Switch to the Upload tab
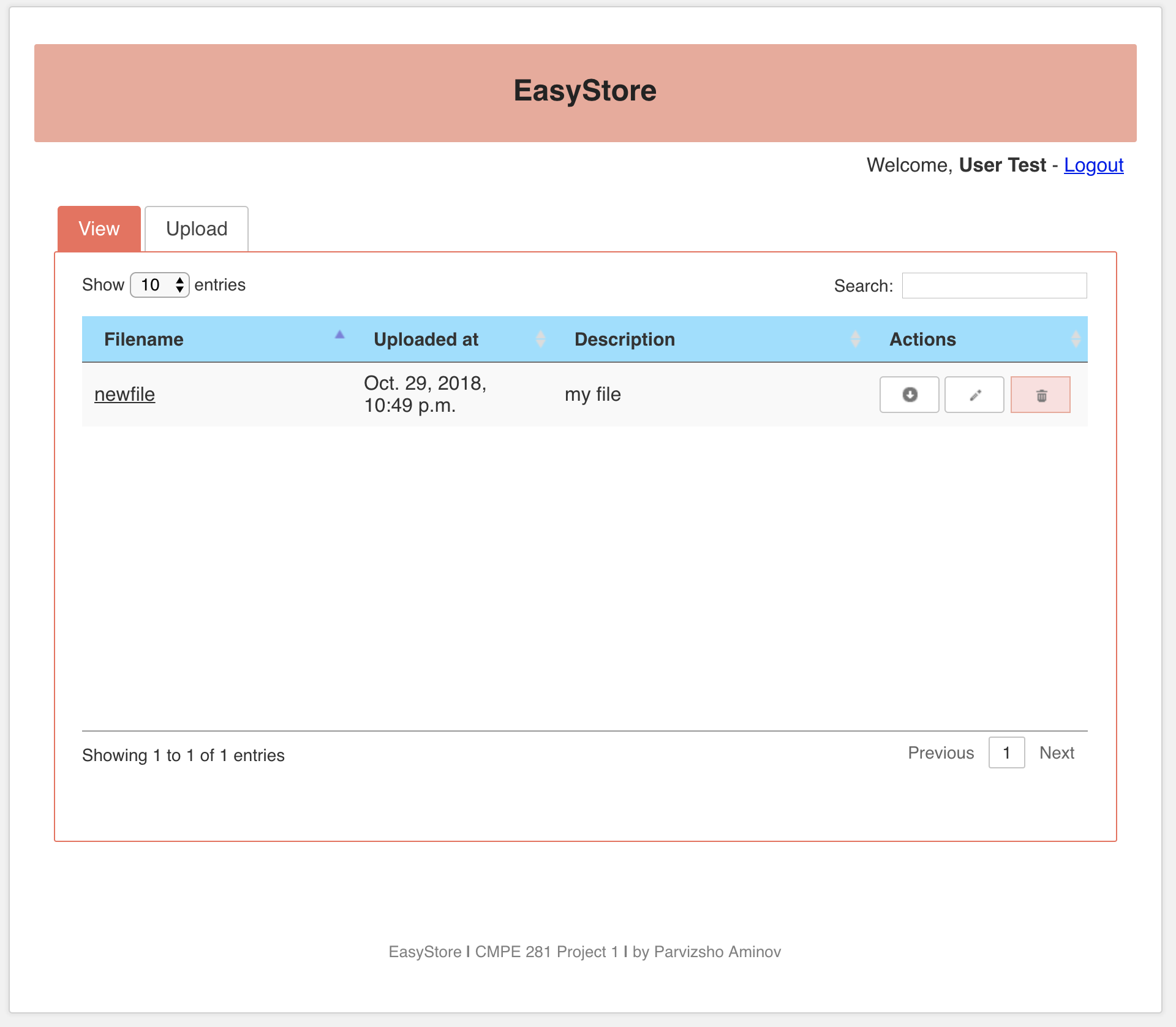Screen dimensions: 1176x1027 [197, 229]
